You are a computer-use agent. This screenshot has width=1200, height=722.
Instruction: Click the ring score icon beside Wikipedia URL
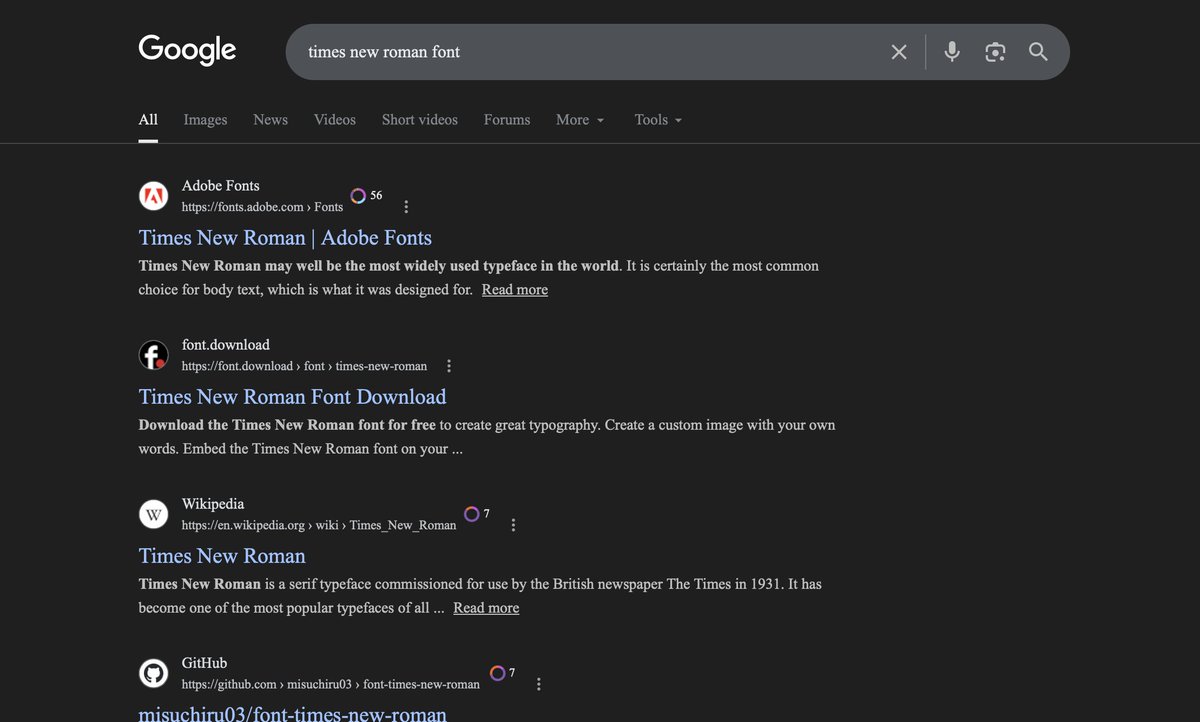pyautogui.click(x=472, y=514)
